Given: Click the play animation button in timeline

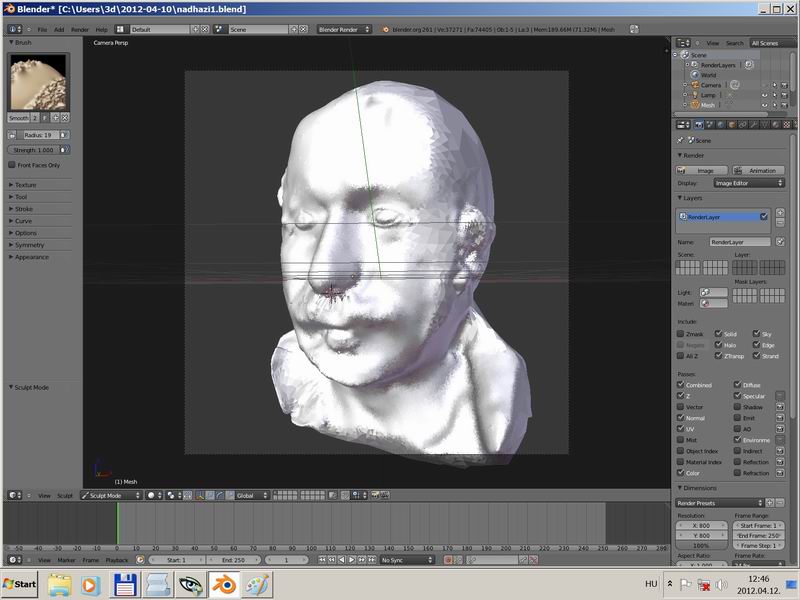Looking at the screenshot, I should pyautogui.click(x=351, y=560).
